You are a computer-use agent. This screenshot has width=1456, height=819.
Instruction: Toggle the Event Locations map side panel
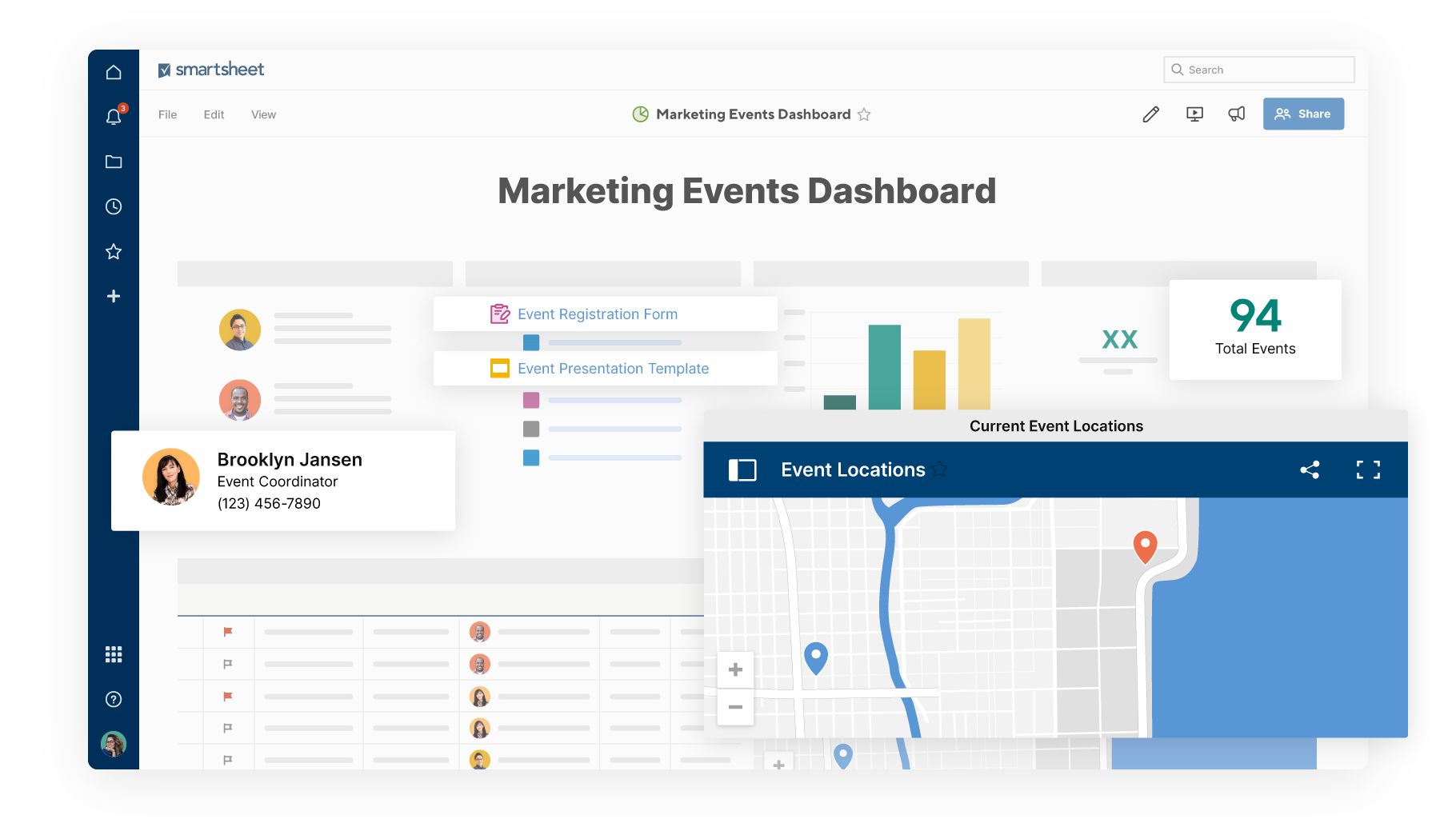pyautogui.click(x=742, y=469)
